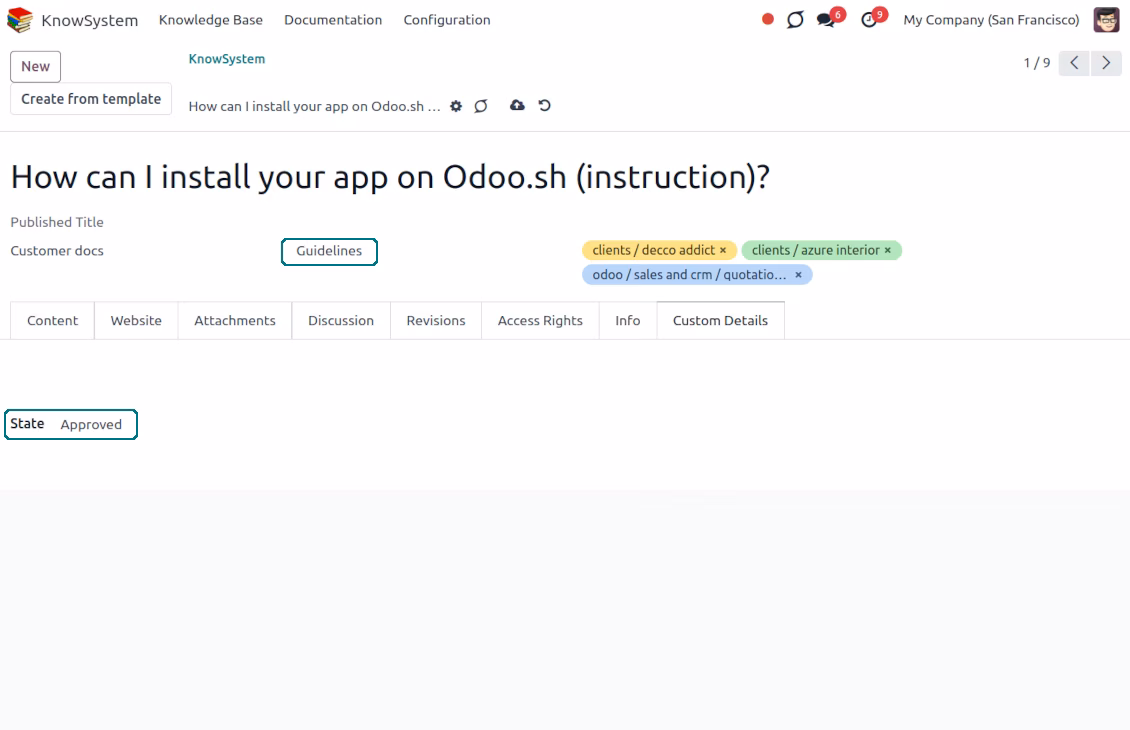
Task: Open the activities clock icon with badge 9
Action: click(870, 19)
